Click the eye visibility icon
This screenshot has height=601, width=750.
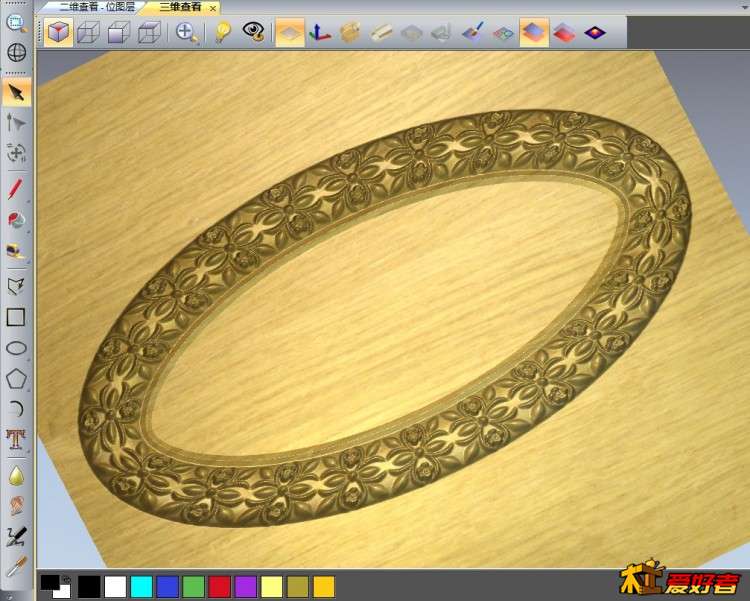(254, 32)
